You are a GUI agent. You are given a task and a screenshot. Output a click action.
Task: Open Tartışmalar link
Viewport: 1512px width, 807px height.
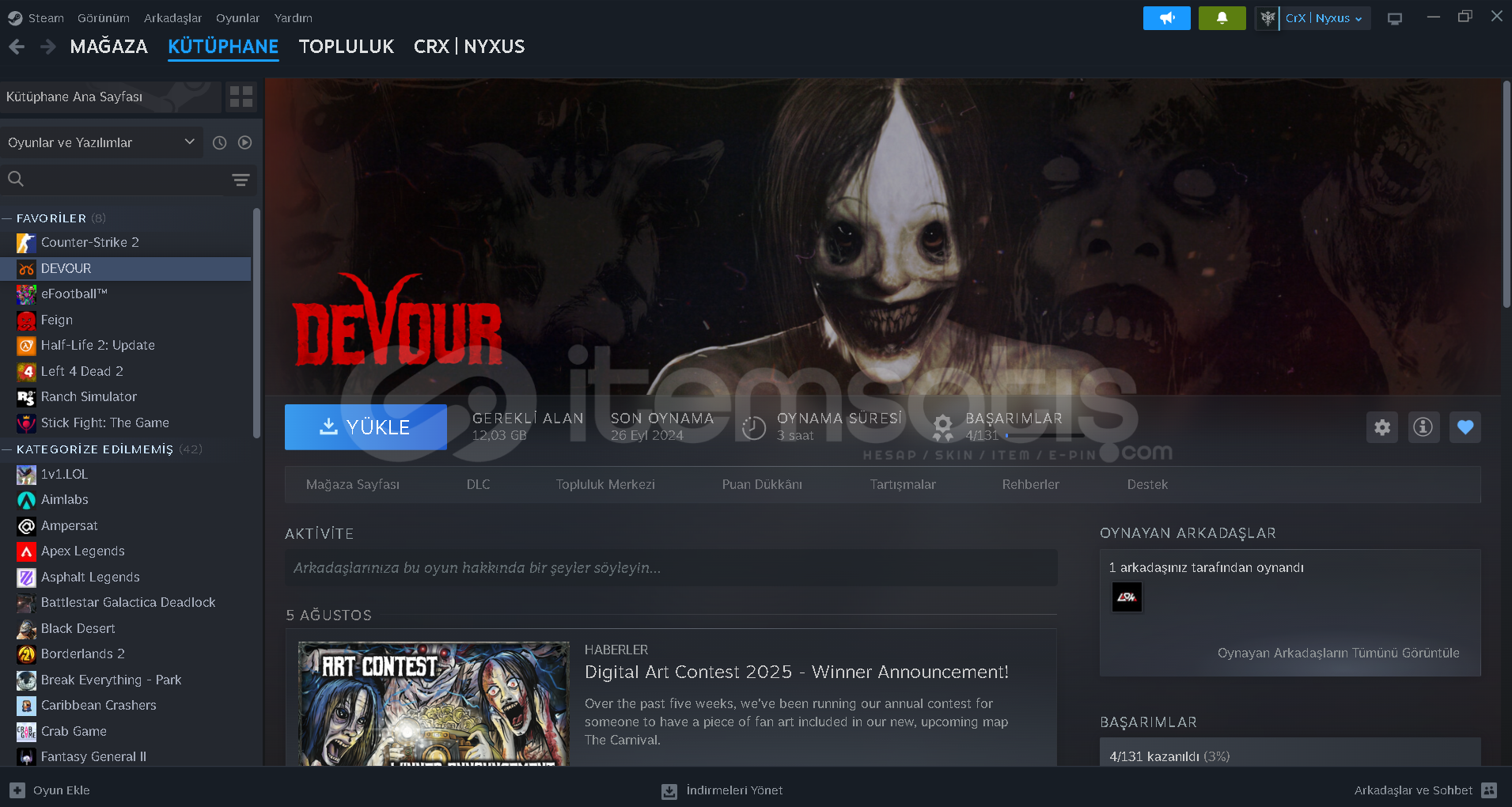coord(903,484)
